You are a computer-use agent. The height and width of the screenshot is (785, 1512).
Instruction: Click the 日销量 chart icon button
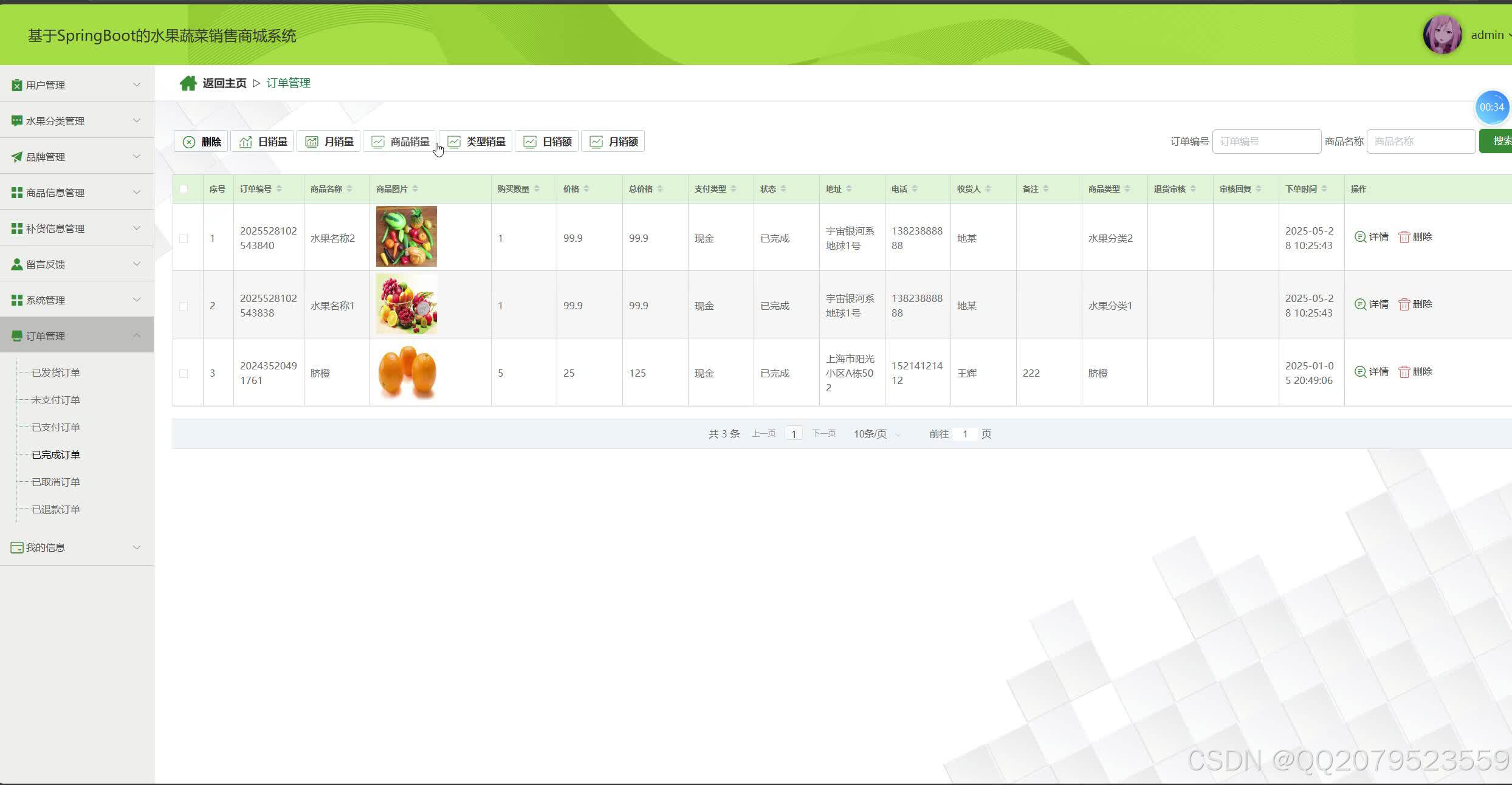point(263,142)
